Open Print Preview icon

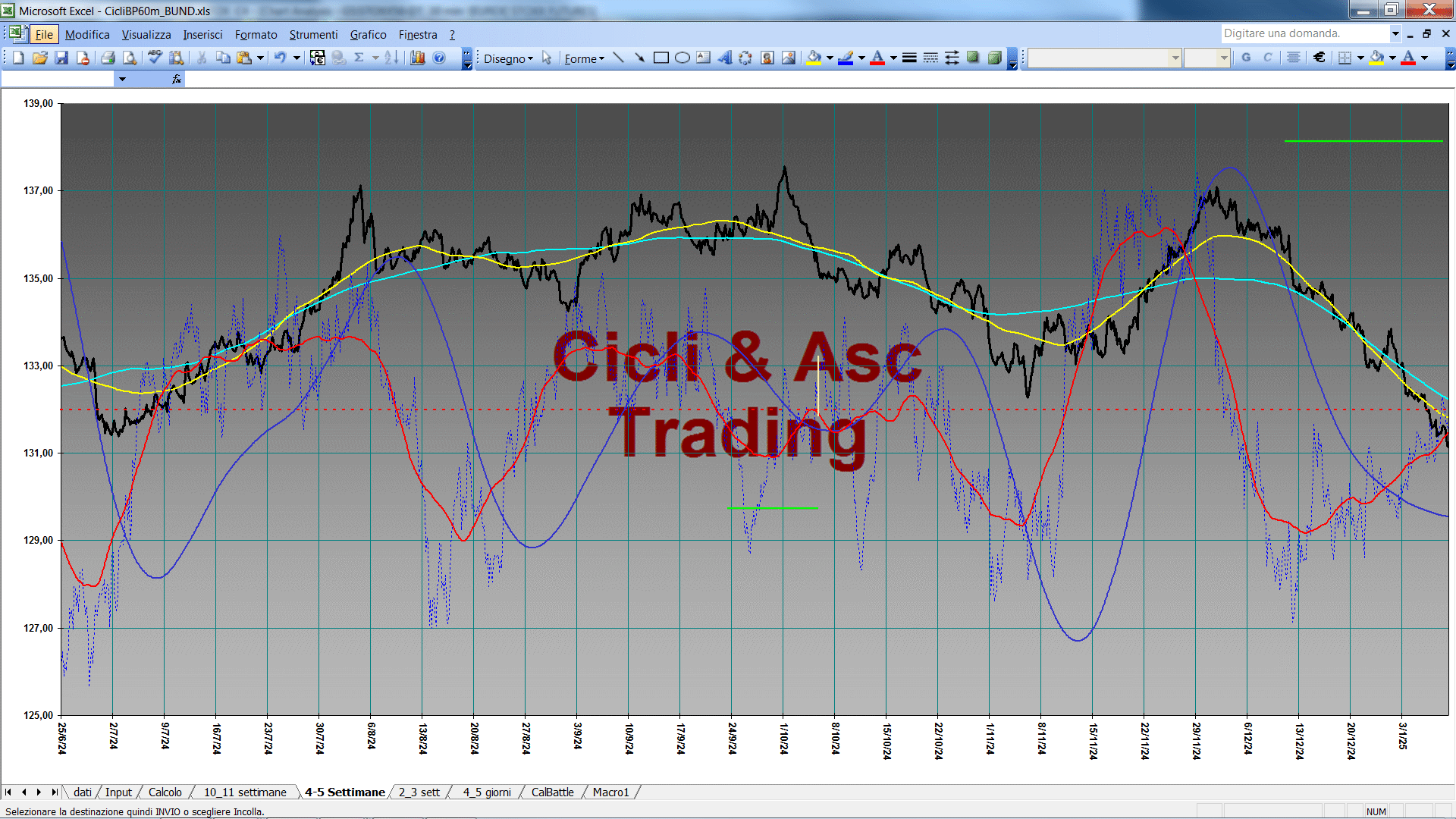coord(130,58)
